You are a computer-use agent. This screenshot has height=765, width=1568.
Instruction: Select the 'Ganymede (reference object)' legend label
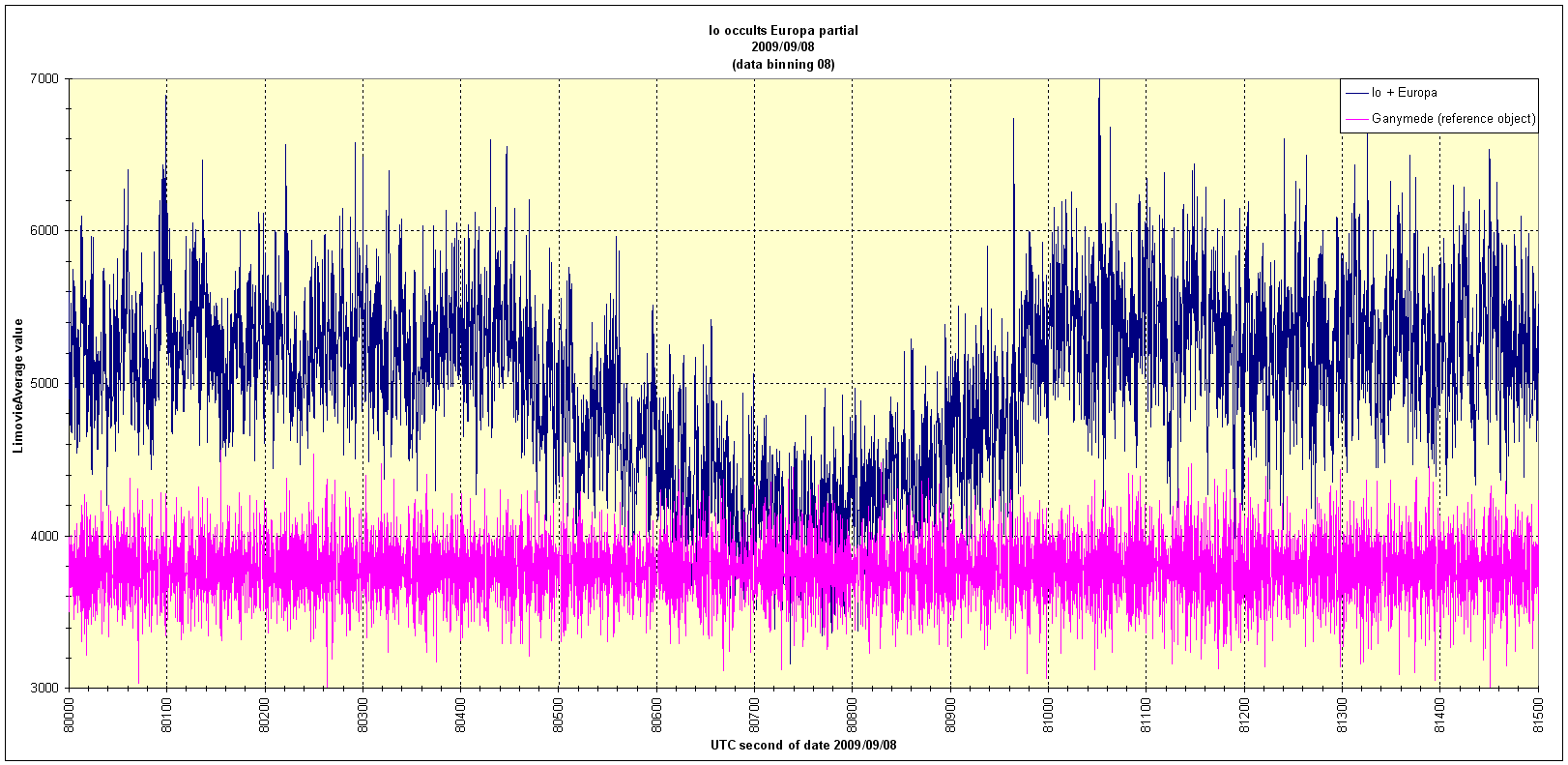[1453, 119]
